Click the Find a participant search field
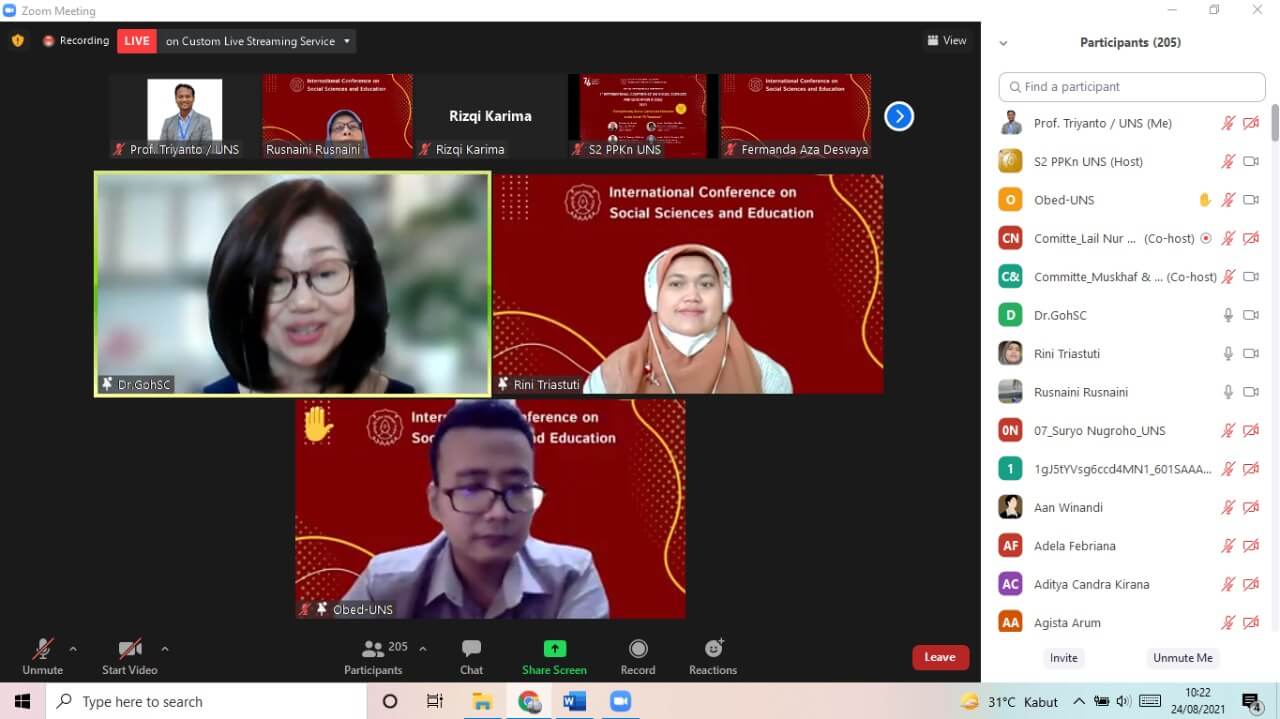Image resolution: width=1280 pixels, height=719 pixels. coord(1132,87)
